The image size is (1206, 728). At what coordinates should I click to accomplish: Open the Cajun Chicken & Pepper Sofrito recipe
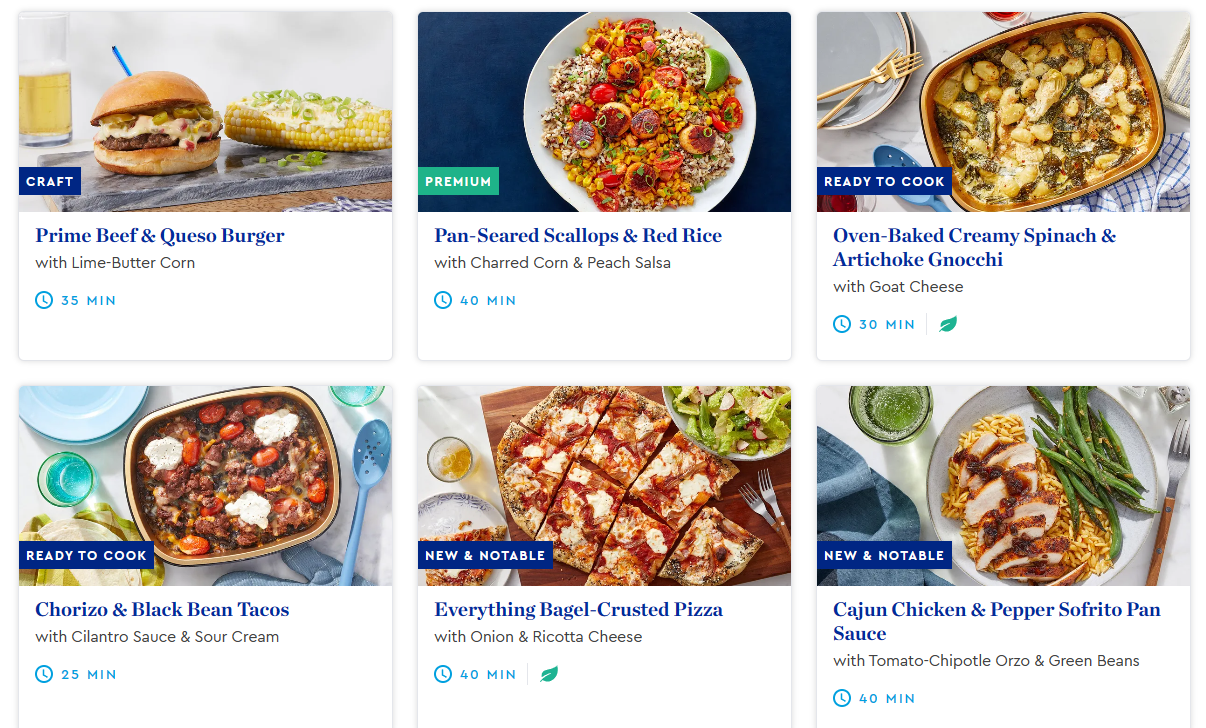click(996, 621)
